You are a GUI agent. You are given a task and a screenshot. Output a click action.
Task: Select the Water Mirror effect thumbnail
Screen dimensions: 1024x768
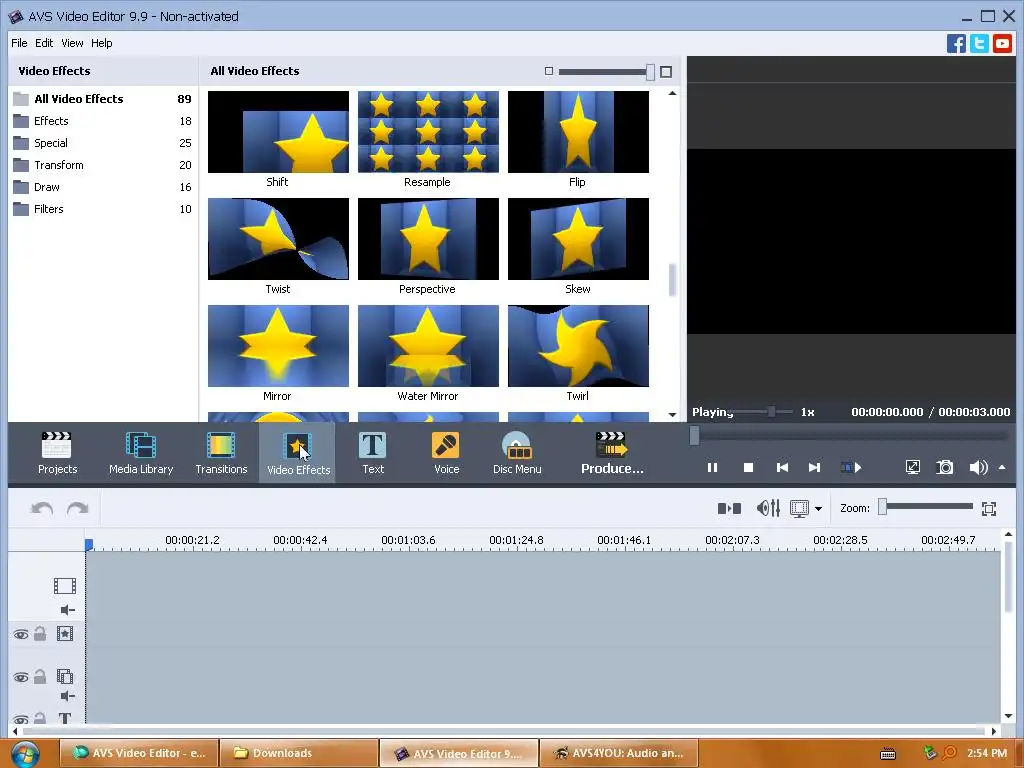point(428,346)
